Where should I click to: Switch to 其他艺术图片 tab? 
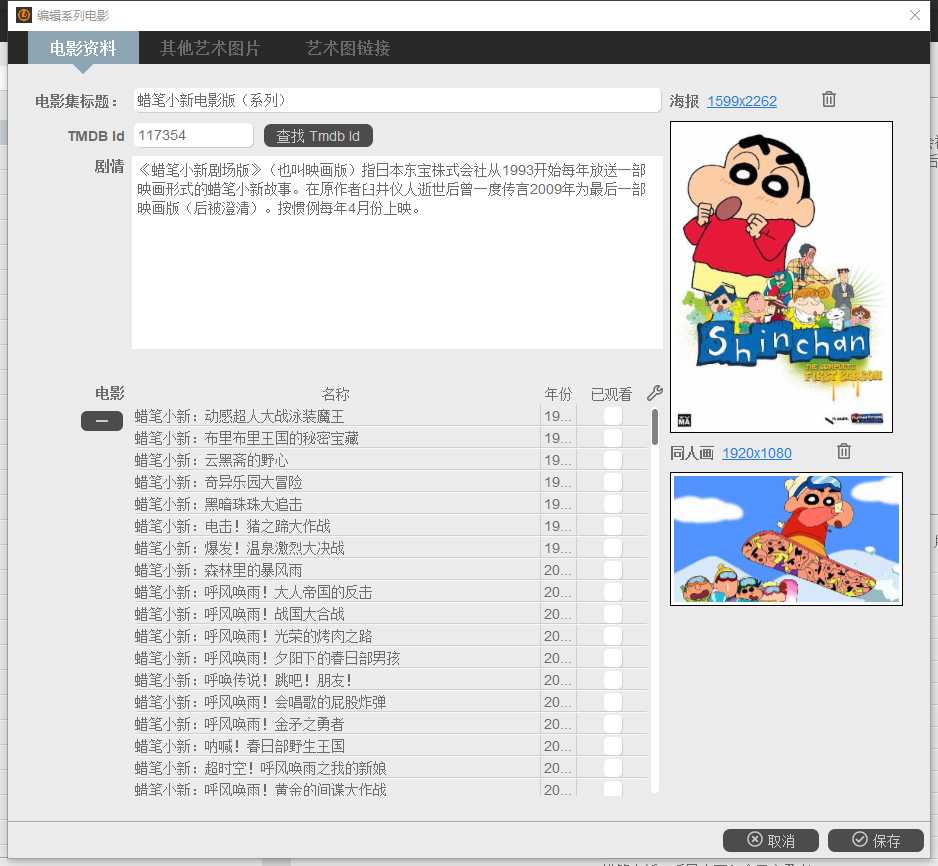click(210, 48)
